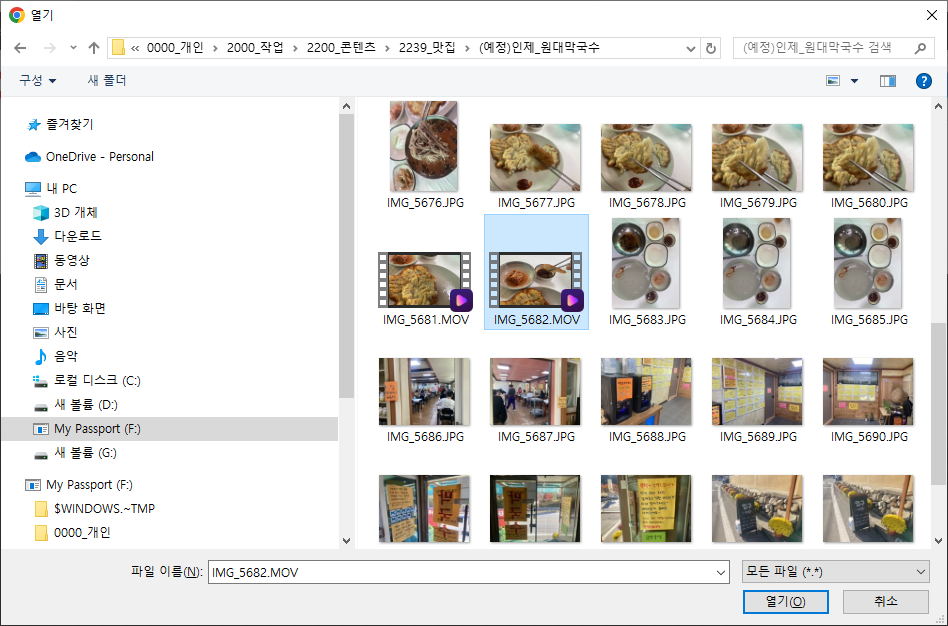Open Help via the question mark icon
Viewport: 948px width, 626px height.
pyautogui.click(x=923, y=81)
